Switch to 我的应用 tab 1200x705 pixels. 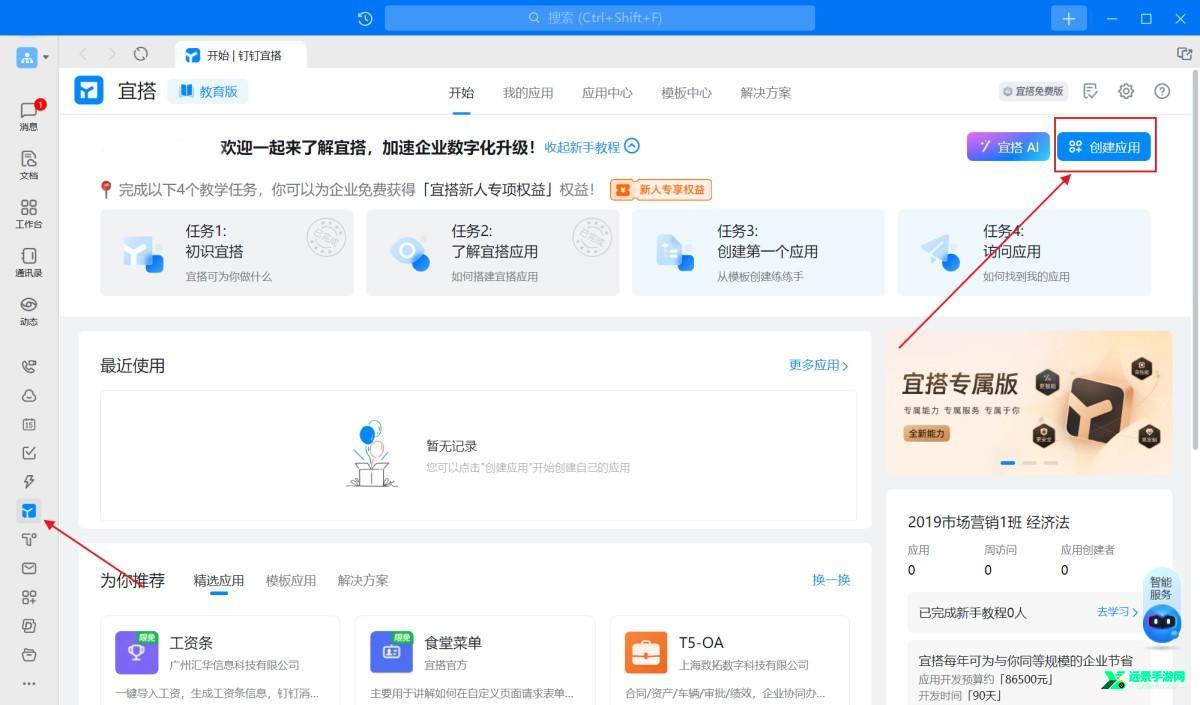[528, 93]
